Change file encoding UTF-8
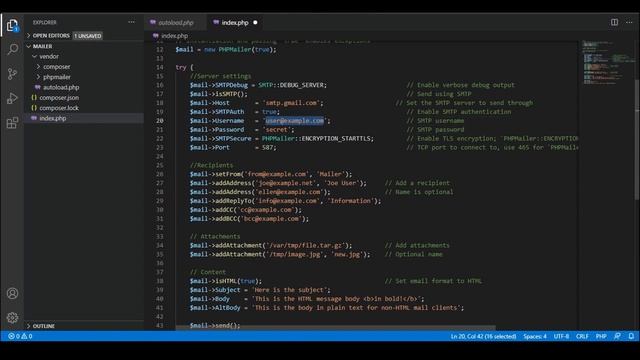640x360 pixels. 561,336
